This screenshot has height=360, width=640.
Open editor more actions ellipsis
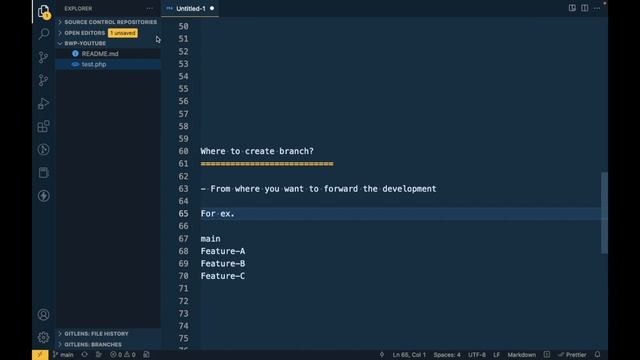(597, 8)
